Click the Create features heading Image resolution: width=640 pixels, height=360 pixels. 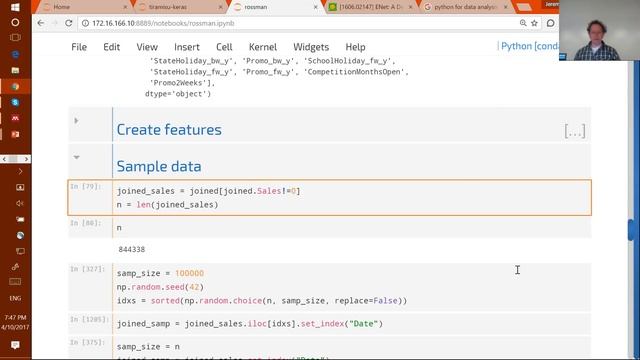click(169, 130)
